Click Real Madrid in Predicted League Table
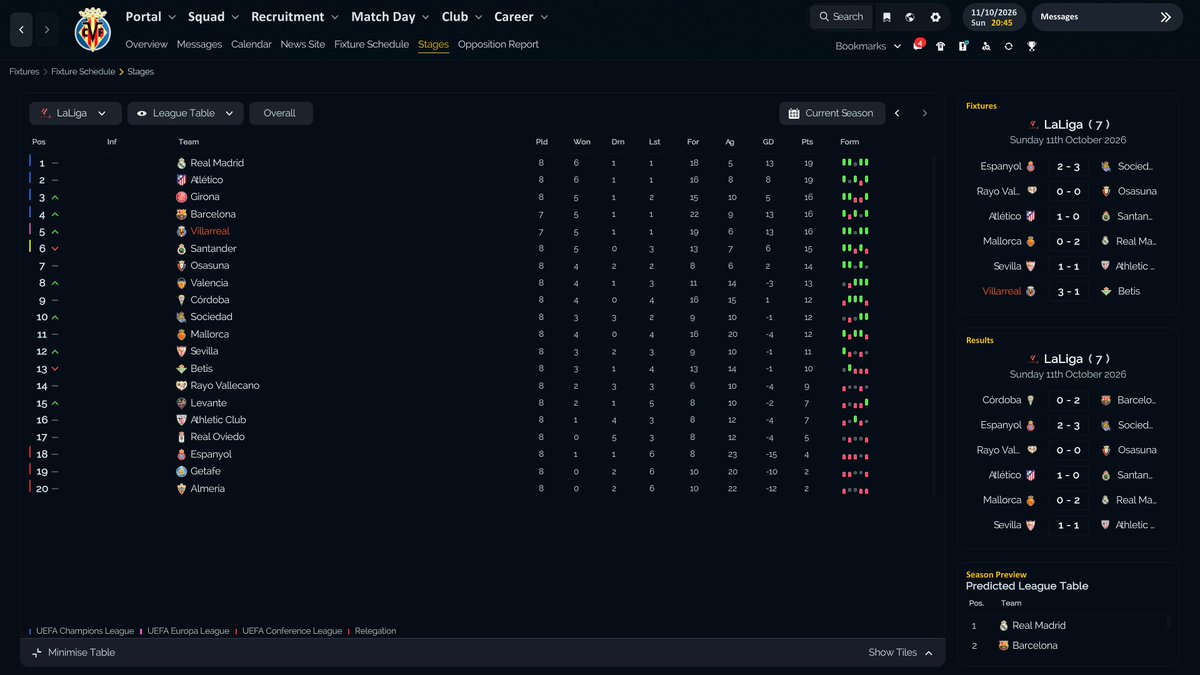The image size is (1200, 675). point(1039,625)
